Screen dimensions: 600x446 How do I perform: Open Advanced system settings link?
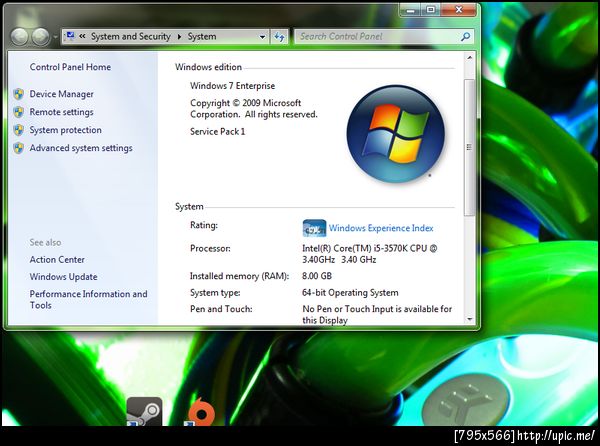(x=81, y=148)
